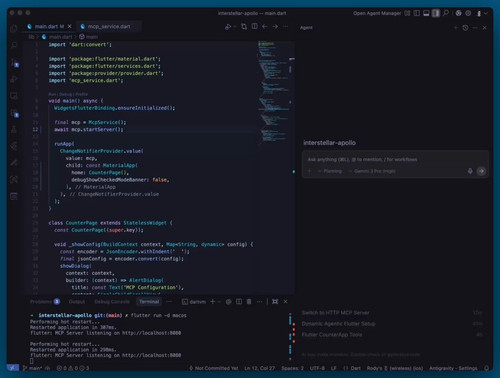The width and height of the screenshot is (500, 378).
Task: Open editor more actions ellipsis
Action: pos(286,26)
